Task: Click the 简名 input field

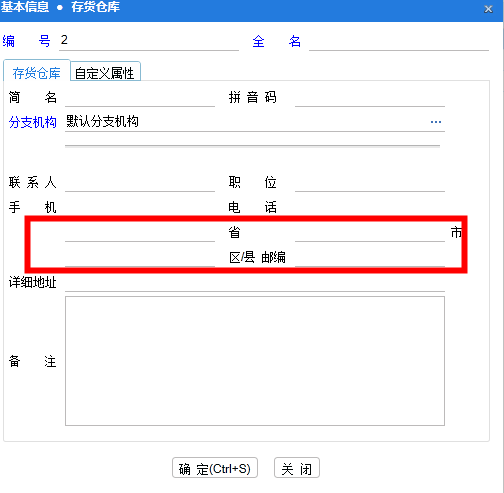Action: click(140, 98)
